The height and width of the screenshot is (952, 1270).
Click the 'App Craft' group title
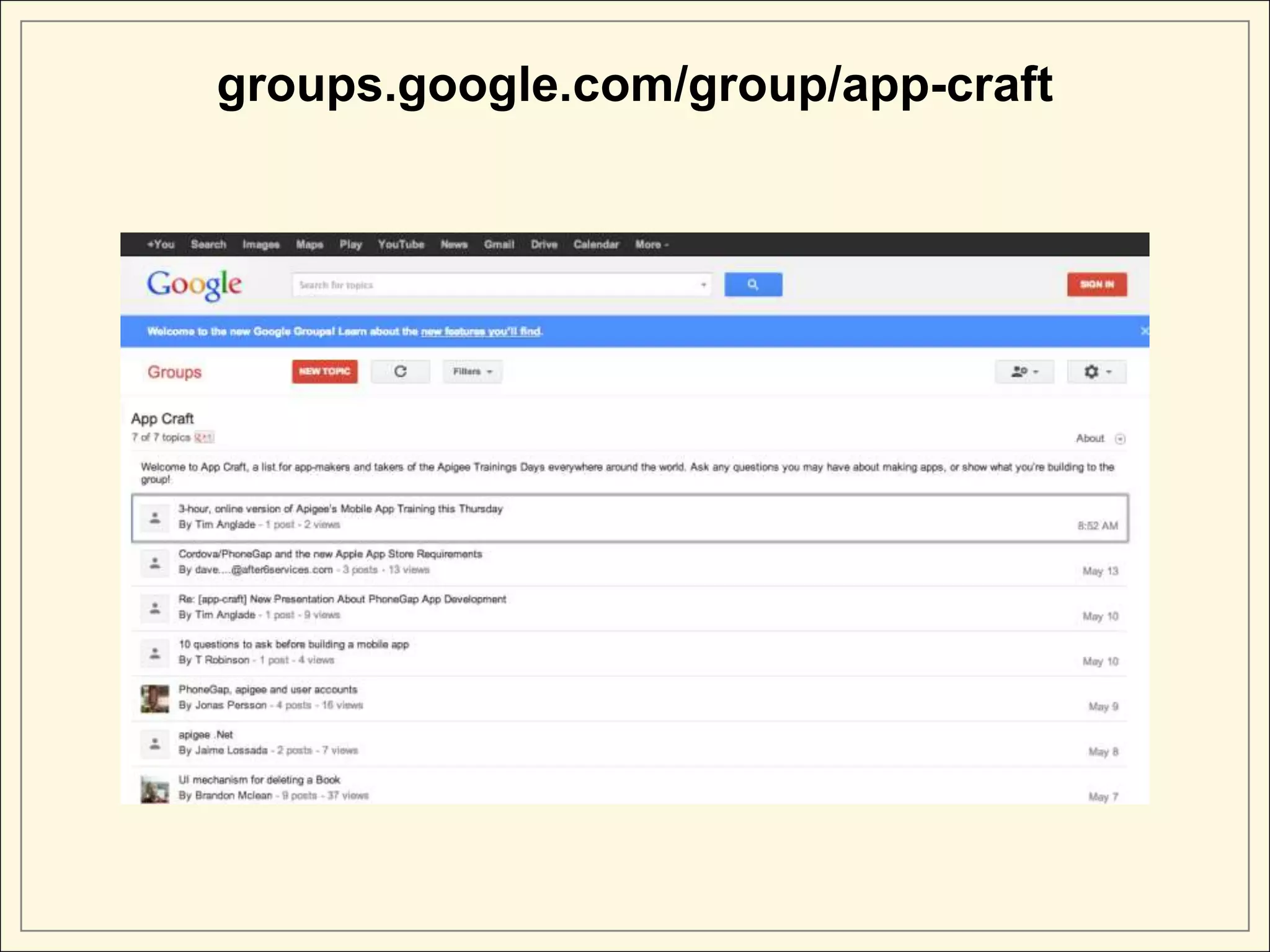click(x=162, y=419)
